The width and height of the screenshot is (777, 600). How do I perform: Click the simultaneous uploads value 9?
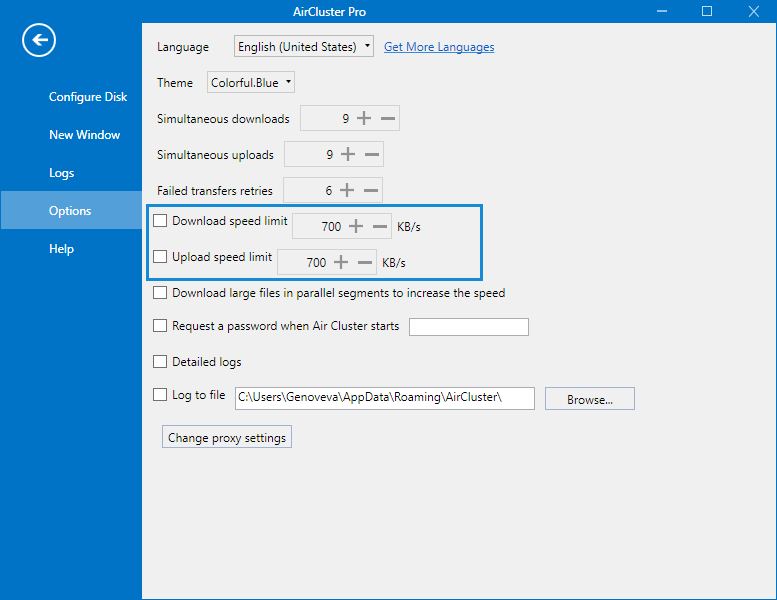click(x=330, y=155)
